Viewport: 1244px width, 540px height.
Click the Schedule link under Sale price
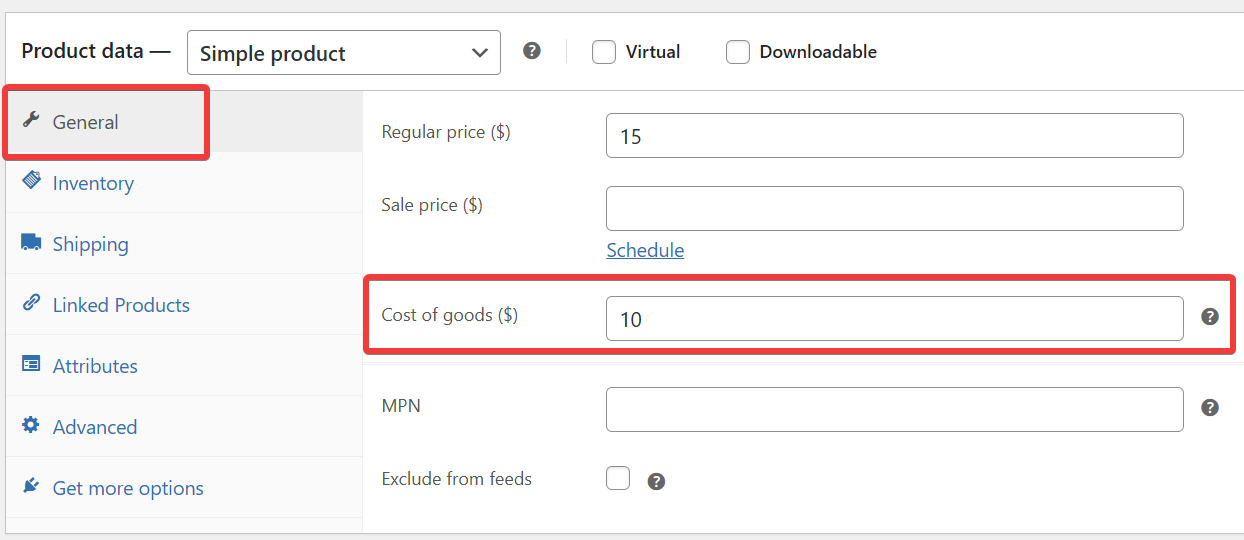(645, 250)
